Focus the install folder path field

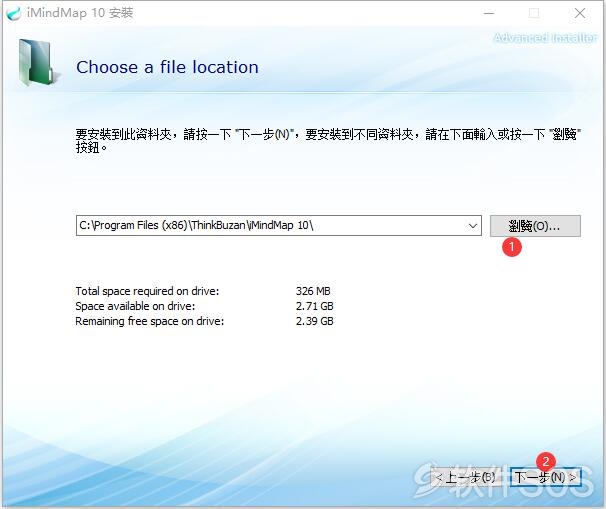(279, 226)
